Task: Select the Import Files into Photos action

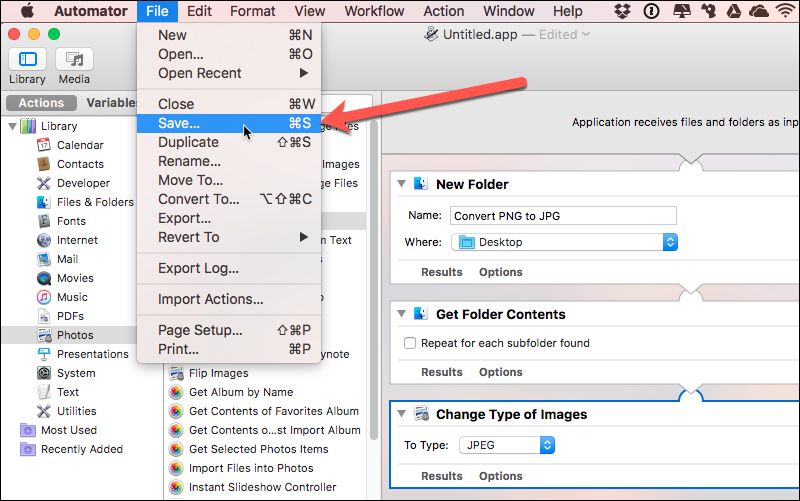Action: pyautogui.click(x=250, y=468)
